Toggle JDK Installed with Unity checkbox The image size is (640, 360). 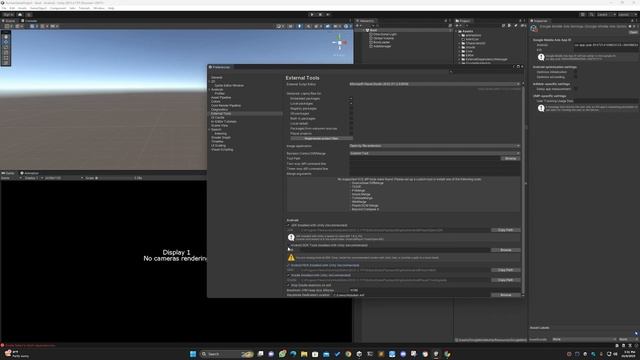[288, 225]
